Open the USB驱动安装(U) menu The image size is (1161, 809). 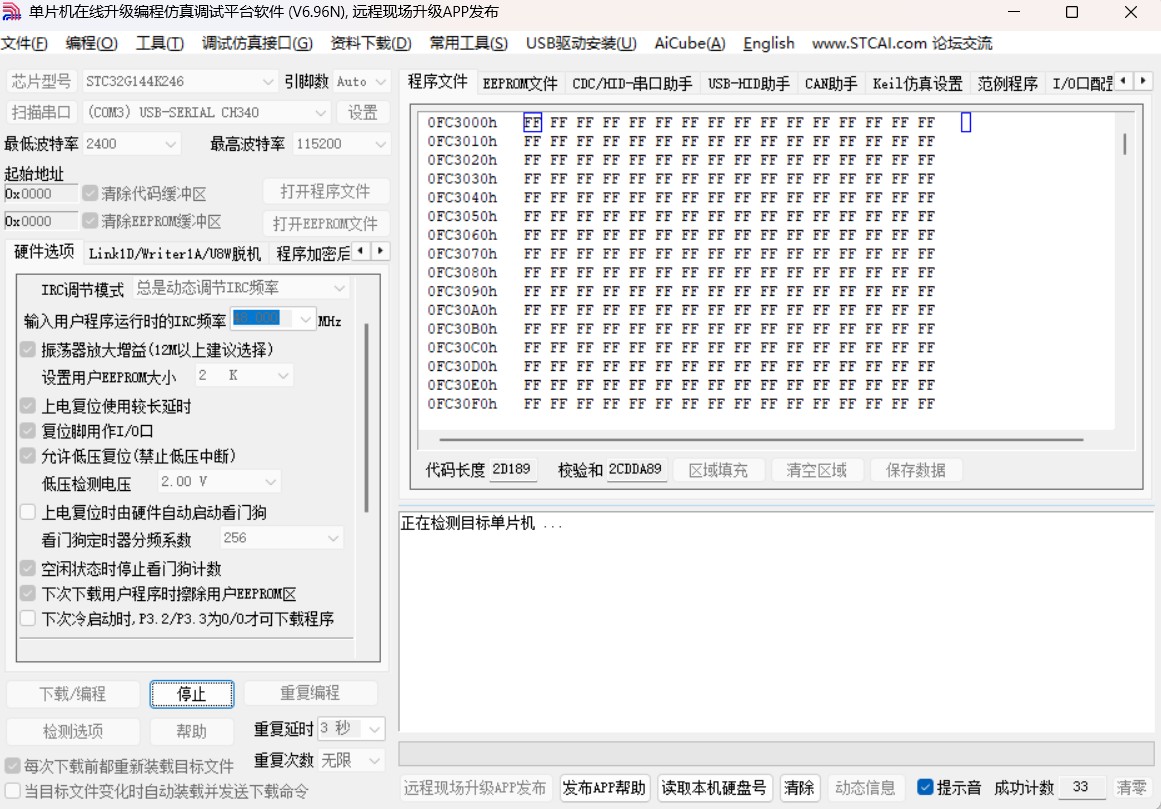click(581, 44)
